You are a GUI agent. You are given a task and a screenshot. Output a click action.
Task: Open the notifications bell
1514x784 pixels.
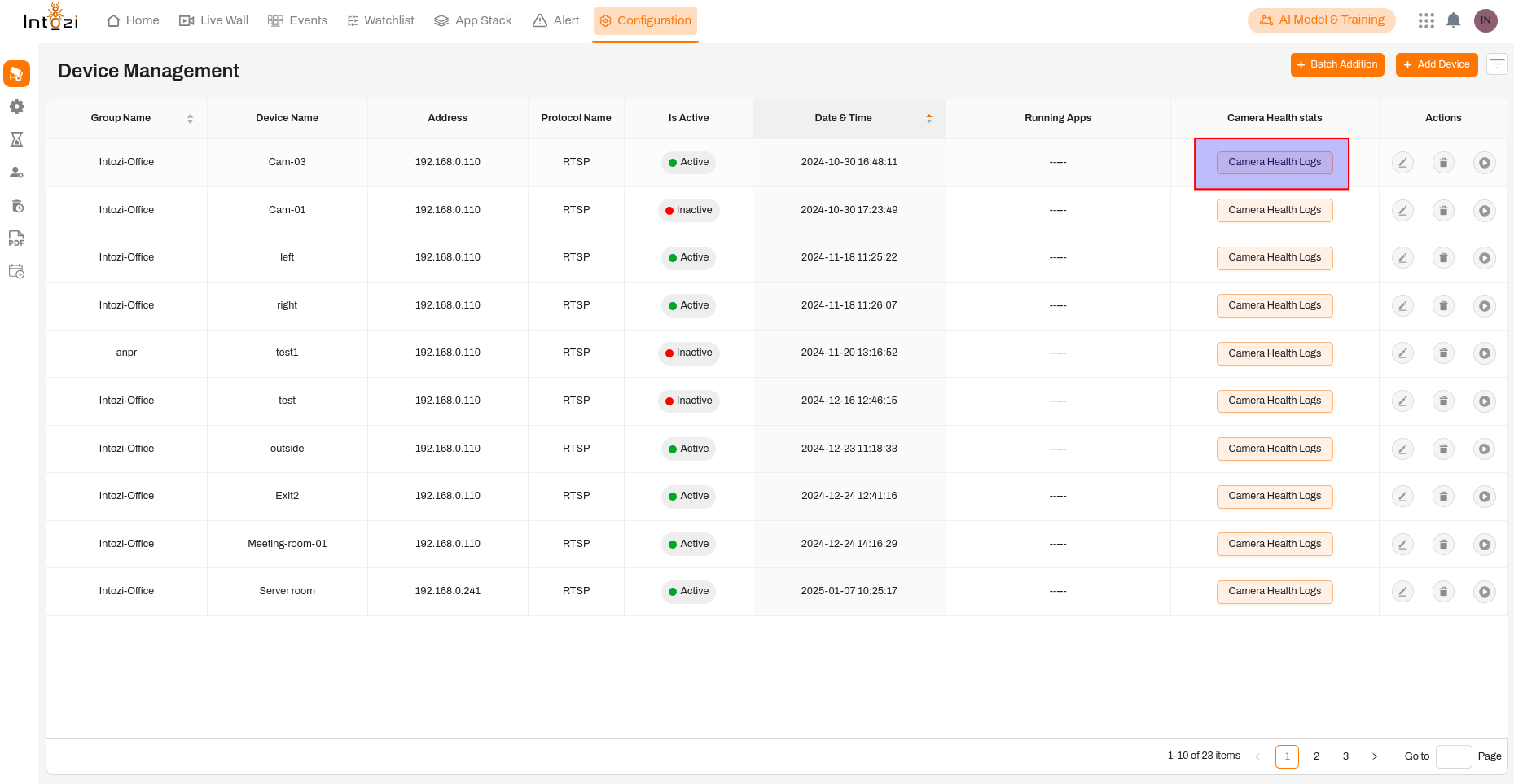(x=1453, y=20)
